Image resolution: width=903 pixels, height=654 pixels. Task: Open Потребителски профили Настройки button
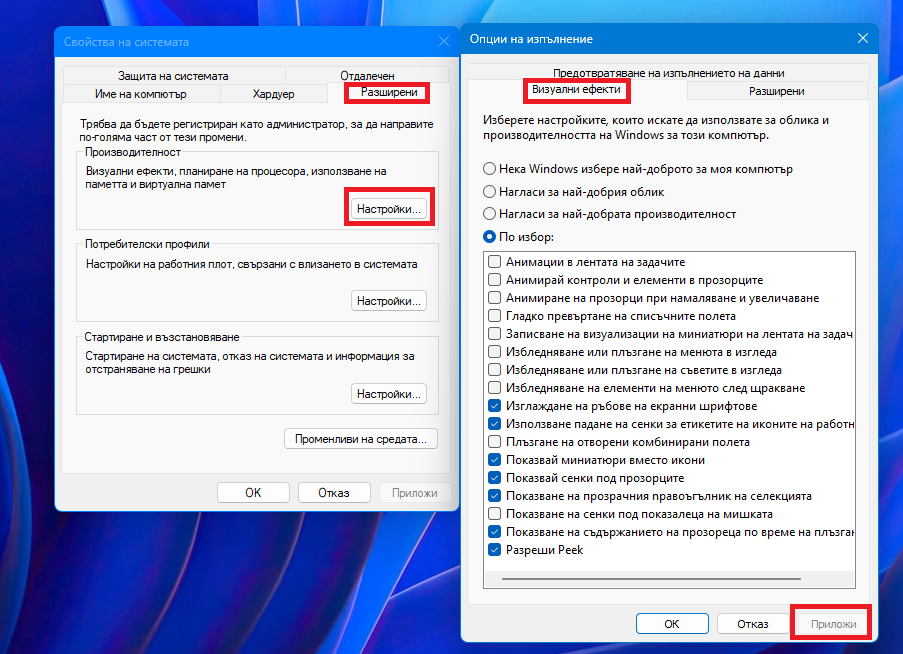(389, 301)
